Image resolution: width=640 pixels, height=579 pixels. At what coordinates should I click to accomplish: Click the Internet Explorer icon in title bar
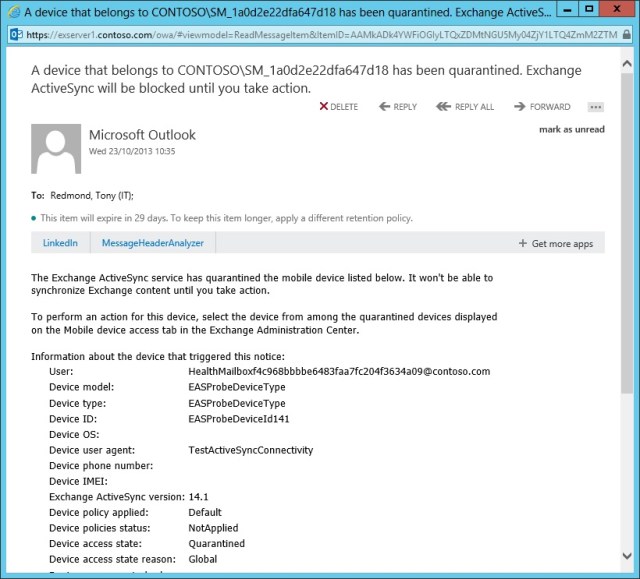coord(11,11)
